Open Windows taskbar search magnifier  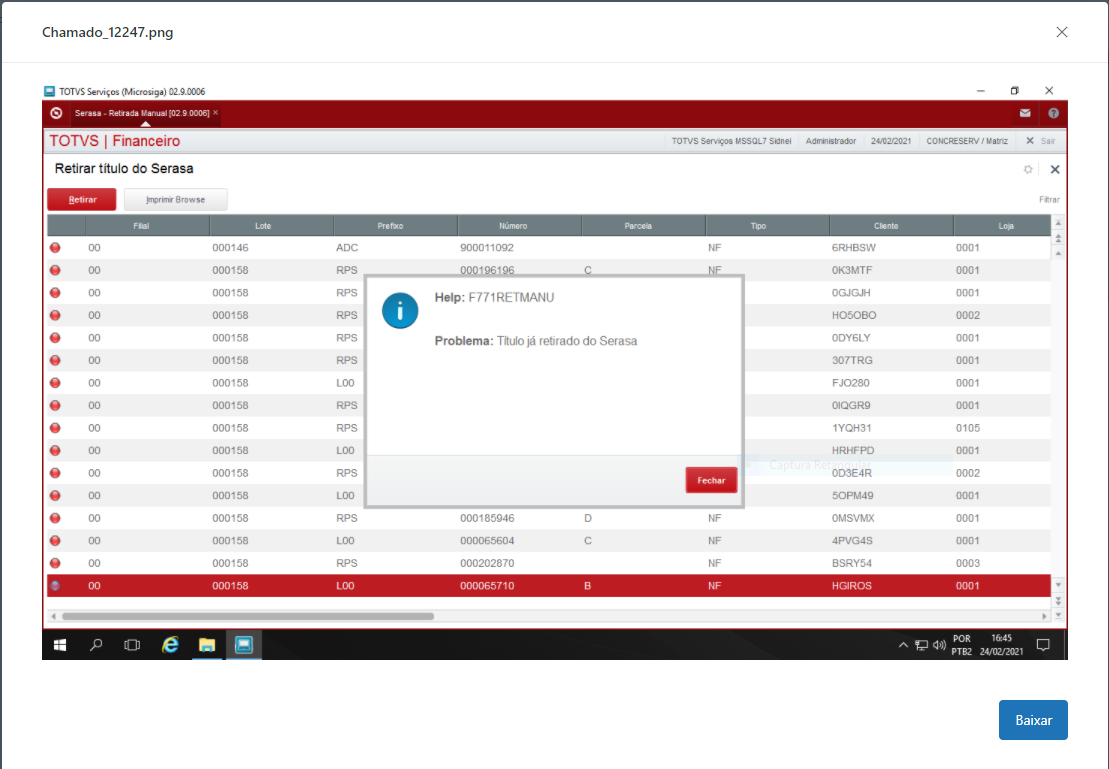(96, 645)
